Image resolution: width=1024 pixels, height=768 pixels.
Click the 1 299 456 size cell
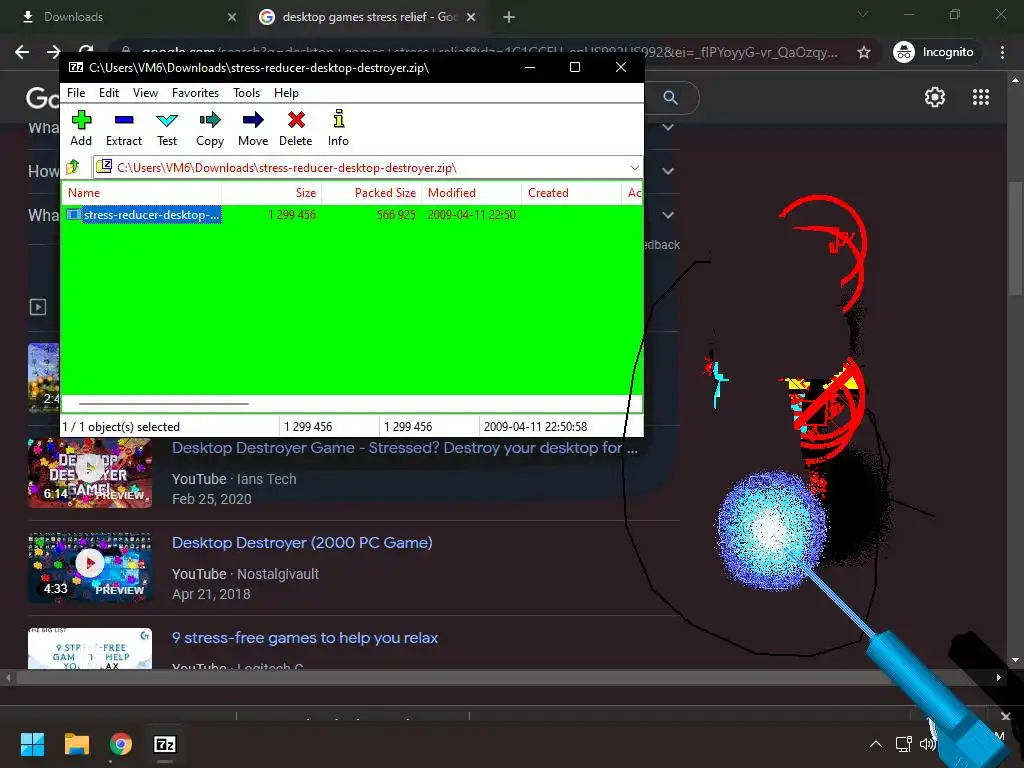[x=291, y=215]
